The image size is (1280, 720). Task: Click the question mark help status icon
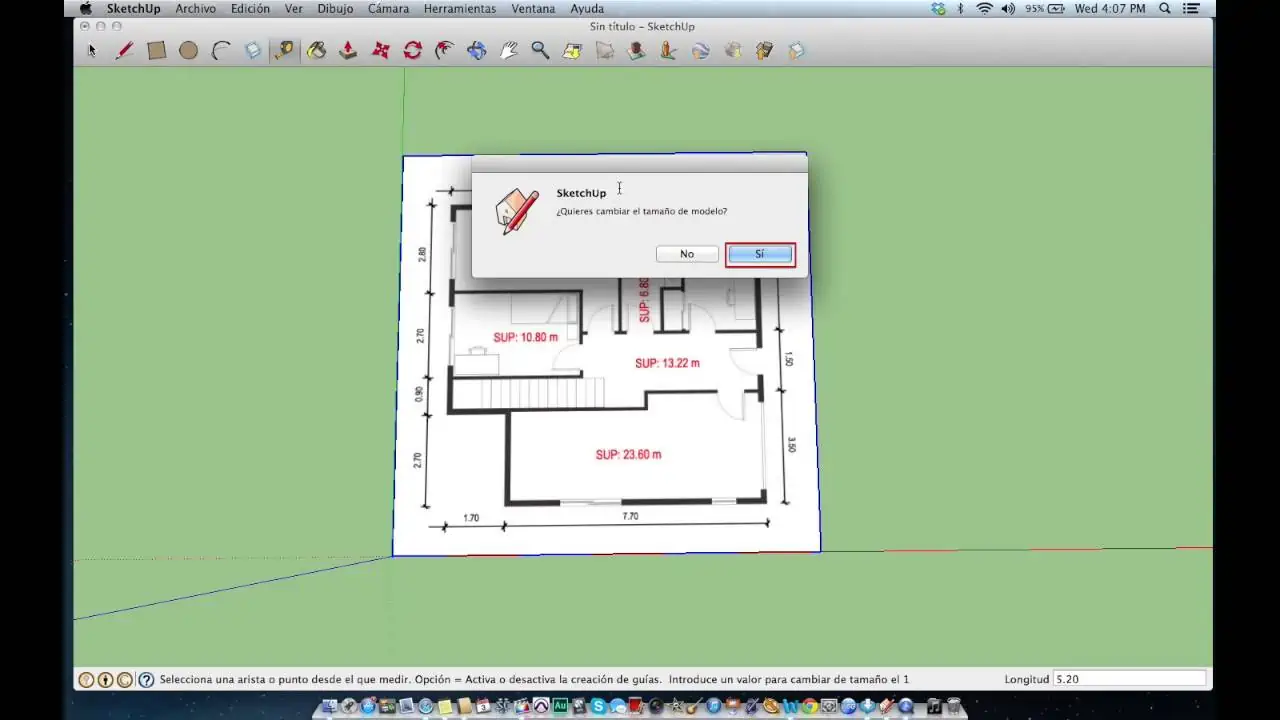[x=146, y=680]
